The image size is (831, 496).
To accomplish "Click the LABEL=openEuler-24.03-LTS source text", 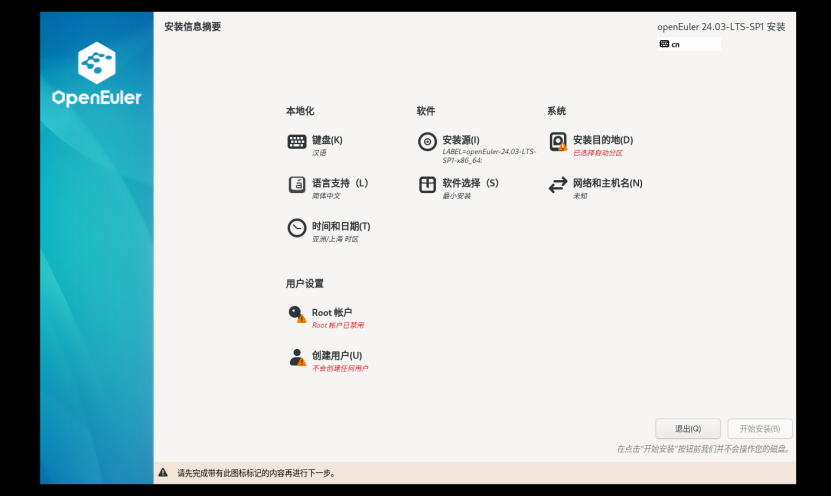I will [x=489, y=156].
